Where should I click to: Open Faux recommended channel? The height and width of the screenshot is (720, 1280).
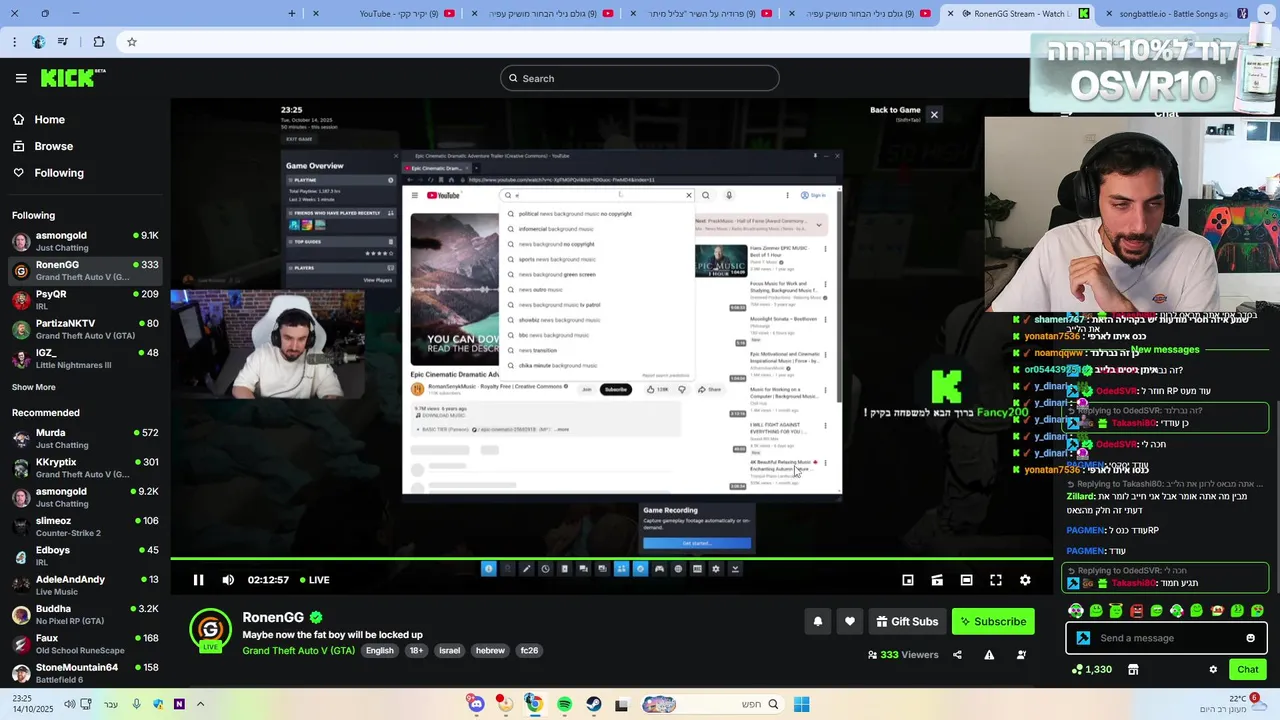click(x=85, y=643)
